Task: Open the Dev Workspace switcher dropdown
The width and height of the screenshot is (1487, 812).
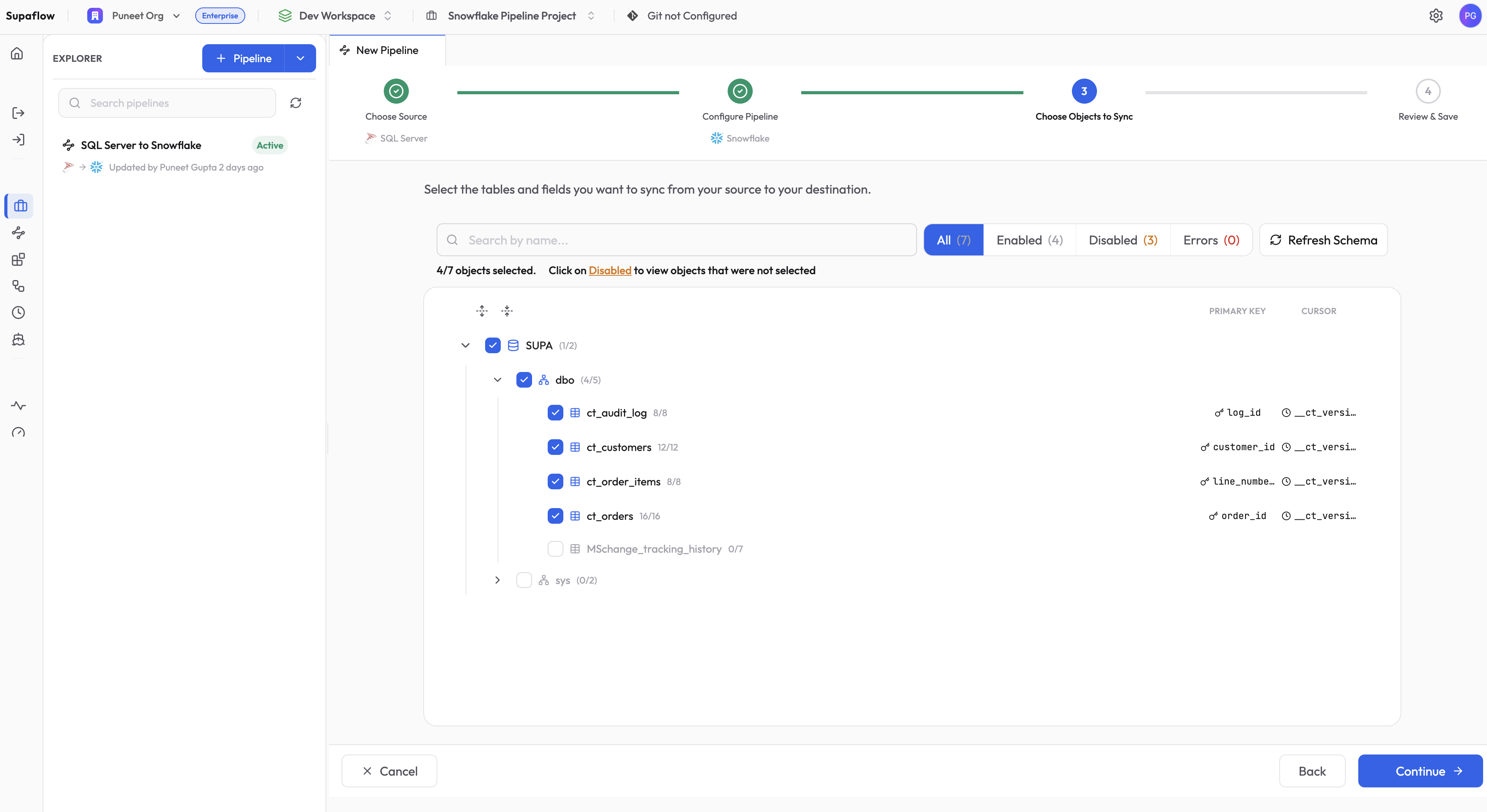Action: tap(388, 16)
